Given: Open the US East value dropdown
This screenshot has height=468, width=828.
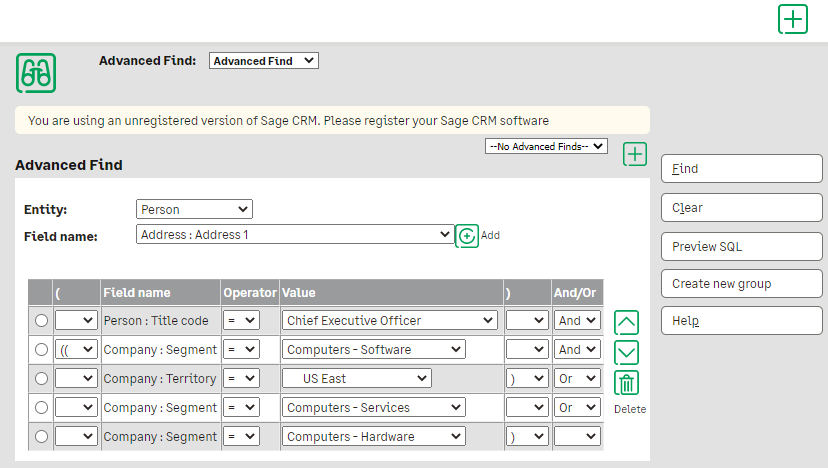Looking at the screenshot, I should point(357,378).
